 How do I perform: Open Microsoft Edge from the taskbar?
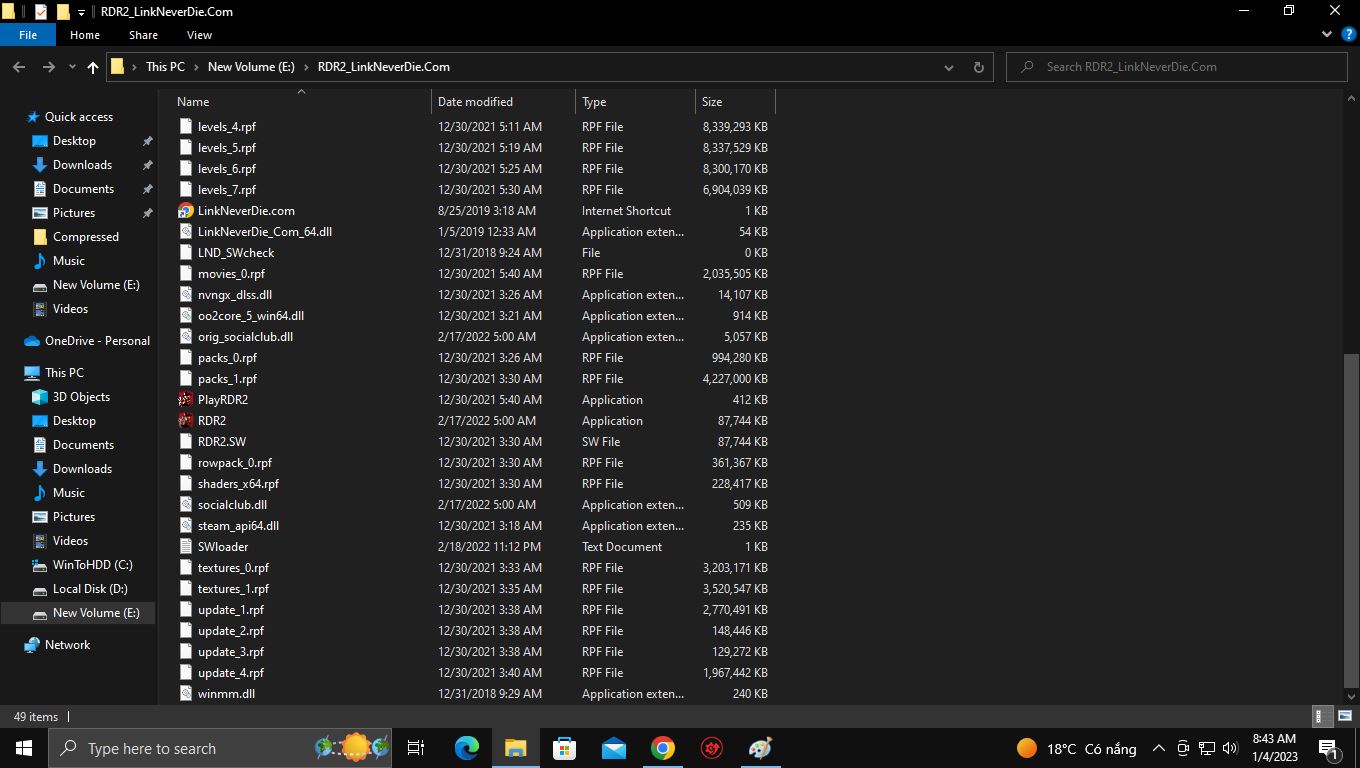pyautogui.click(x=467, y=748)
